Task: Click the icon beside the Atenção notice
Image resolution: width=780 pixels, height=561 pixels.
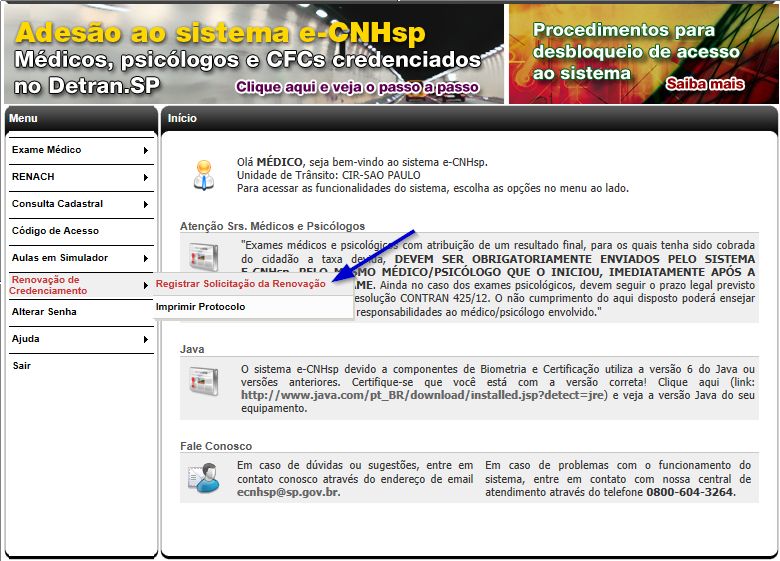Action: [x=203, y=256]
